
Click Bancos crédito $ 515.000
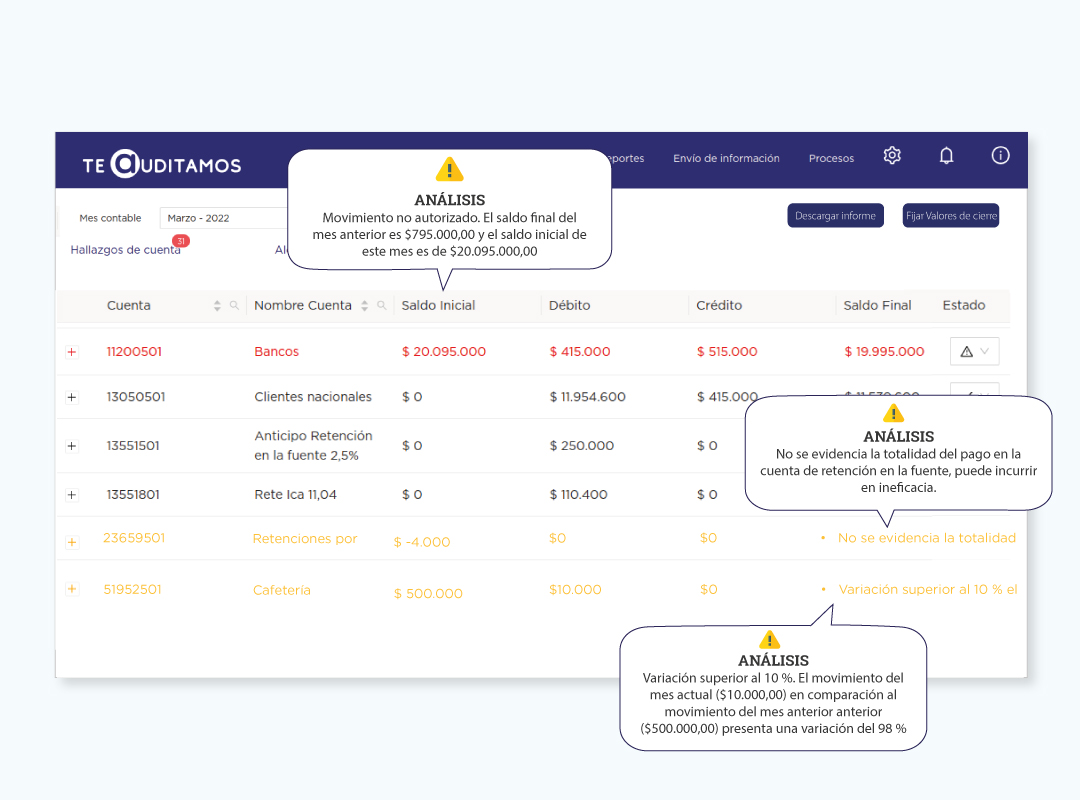click(727, 351)
